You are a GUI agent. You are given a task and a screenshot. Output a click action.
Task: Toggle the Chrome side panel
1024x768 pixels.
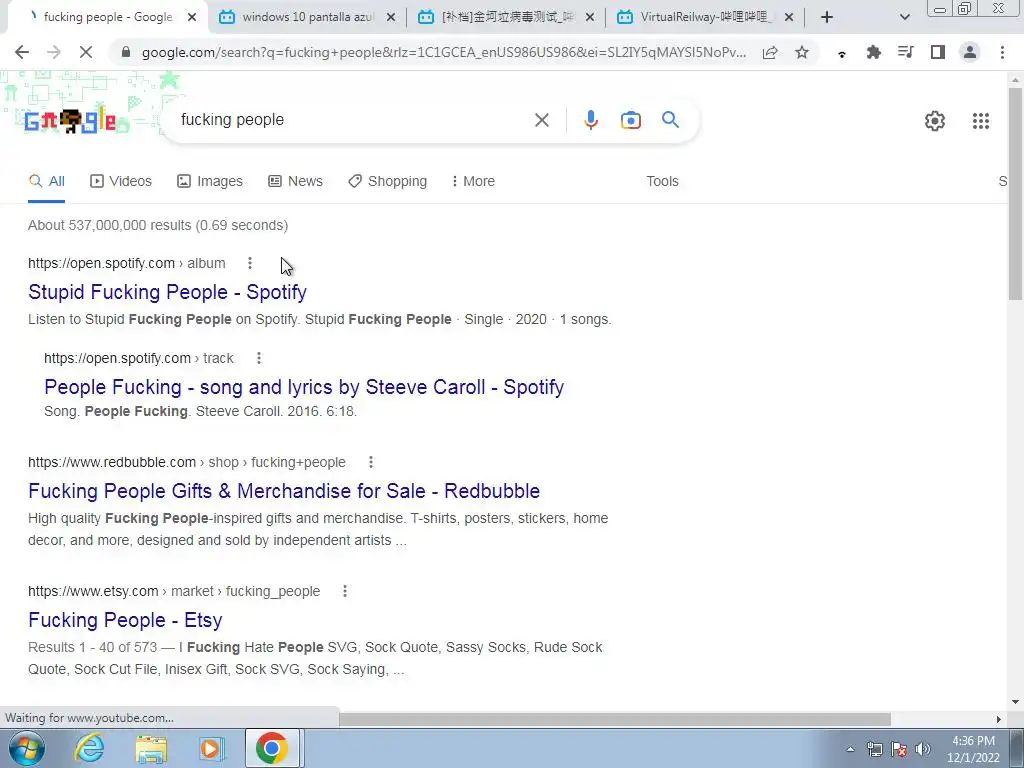(938, 52)
